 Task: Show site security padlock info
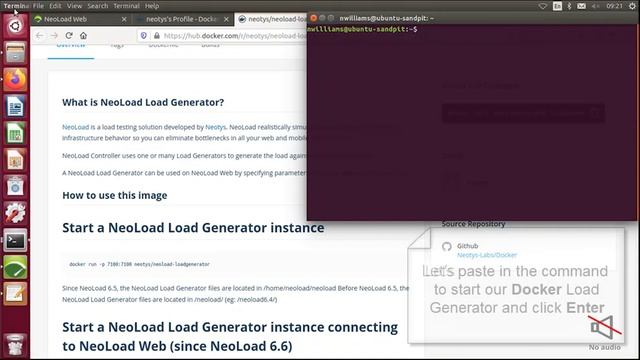[x=156, y=36]
